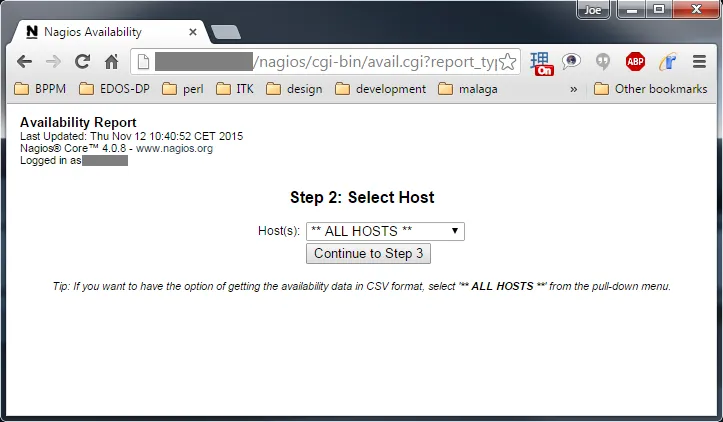Show hidden bookmarks with the chevron
The width and height of the screenshot is (723, 422).
[574, 89]
